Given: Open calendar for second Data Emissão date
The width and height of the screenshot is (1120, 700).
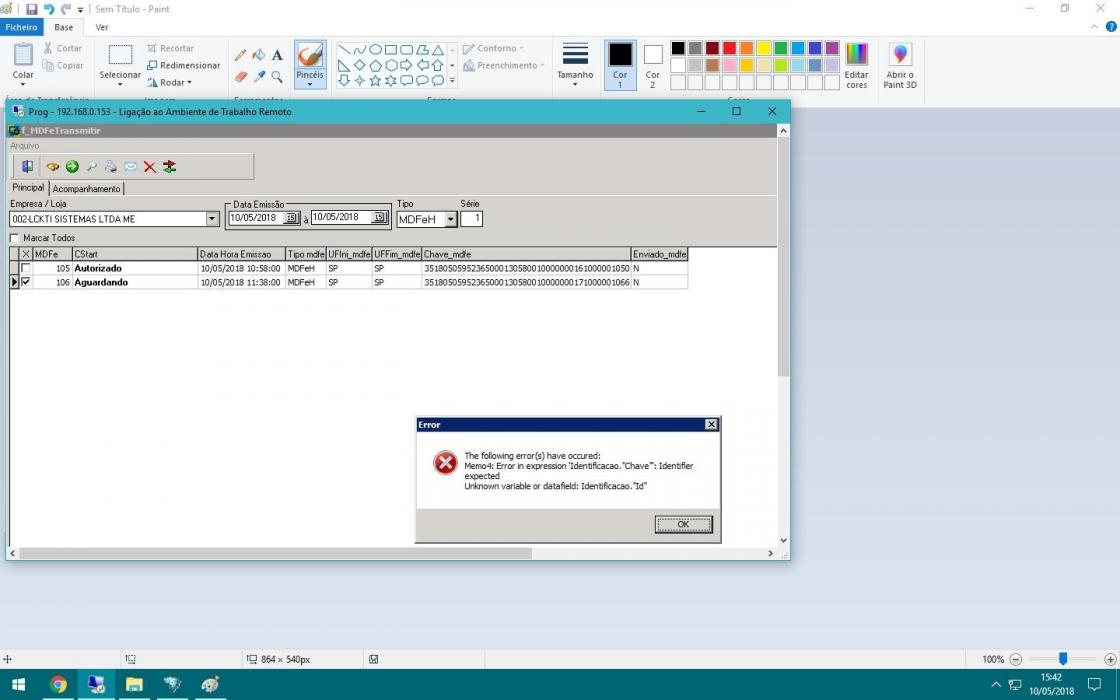Looking at the screenshot, I should pos(379,218).
